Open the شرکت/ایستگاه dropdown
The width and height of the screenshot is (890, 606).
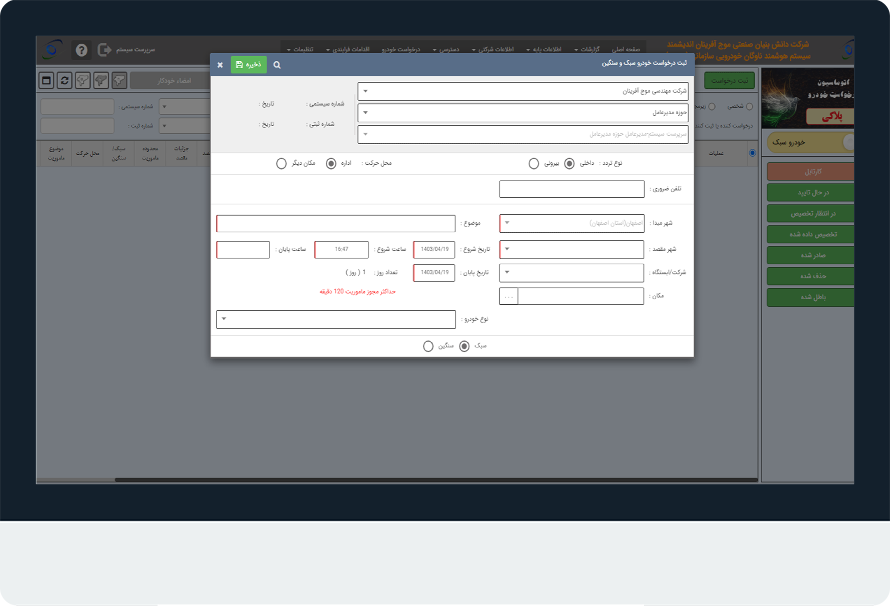pyautogui.click(x=571, y=272)
